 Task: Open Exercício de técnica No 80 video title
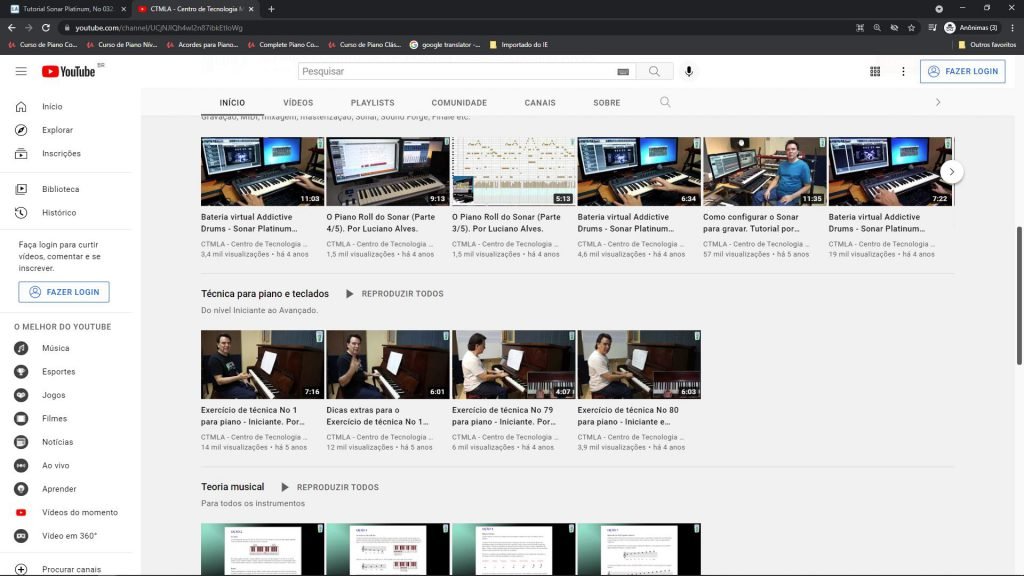click(628, 416)
